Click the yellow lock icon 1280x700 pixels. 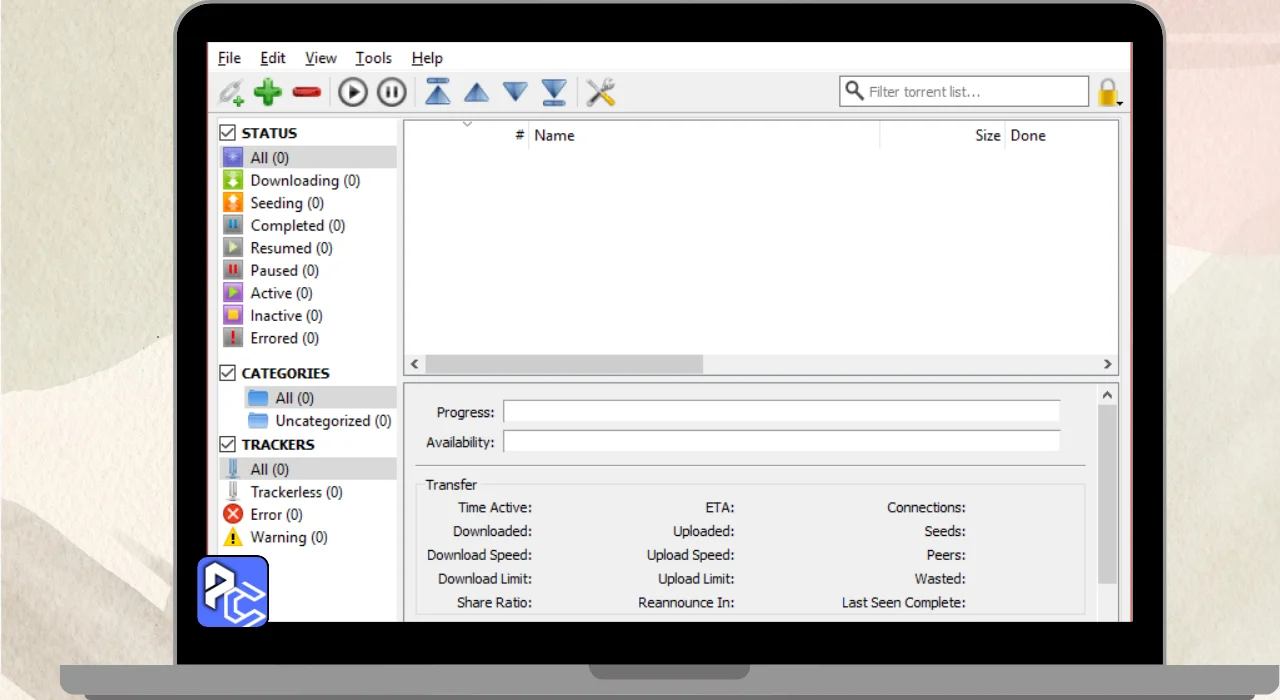click(x=1107, y=92)
